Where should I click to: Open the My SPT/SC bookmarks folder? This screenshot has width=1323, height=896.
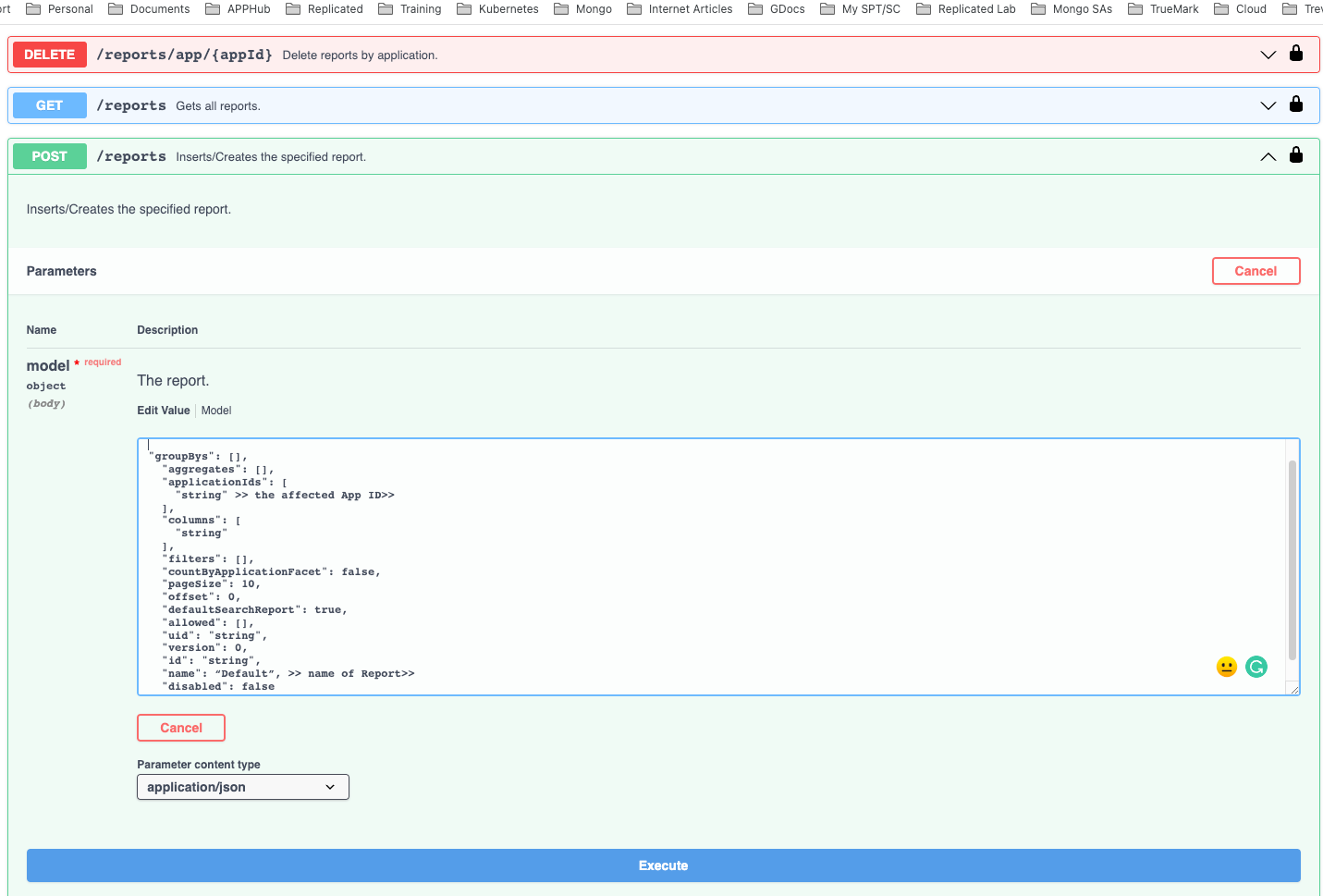(861, 9)
